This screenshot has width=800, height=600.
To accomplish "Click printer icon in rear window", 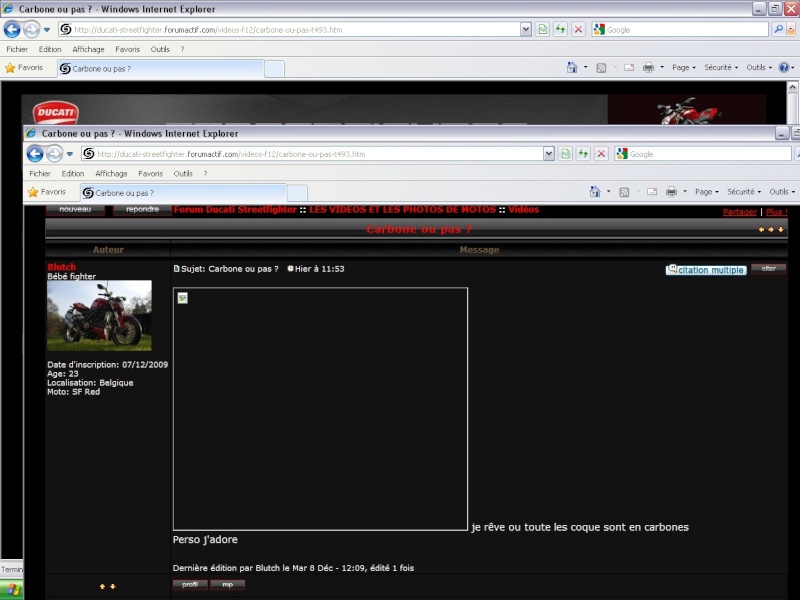I will pyautogui.click(x=648, y=67).
